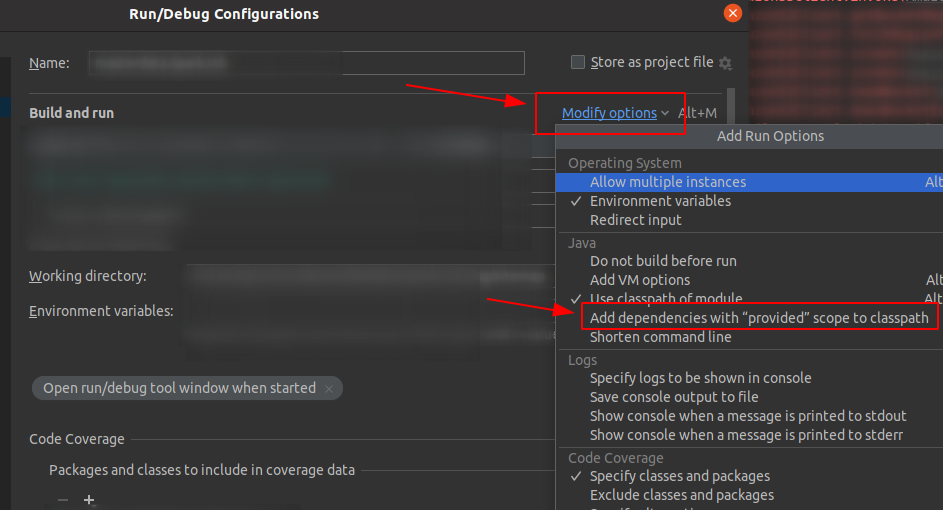Click the minus icon under Code Coverage

coord(63,499)
